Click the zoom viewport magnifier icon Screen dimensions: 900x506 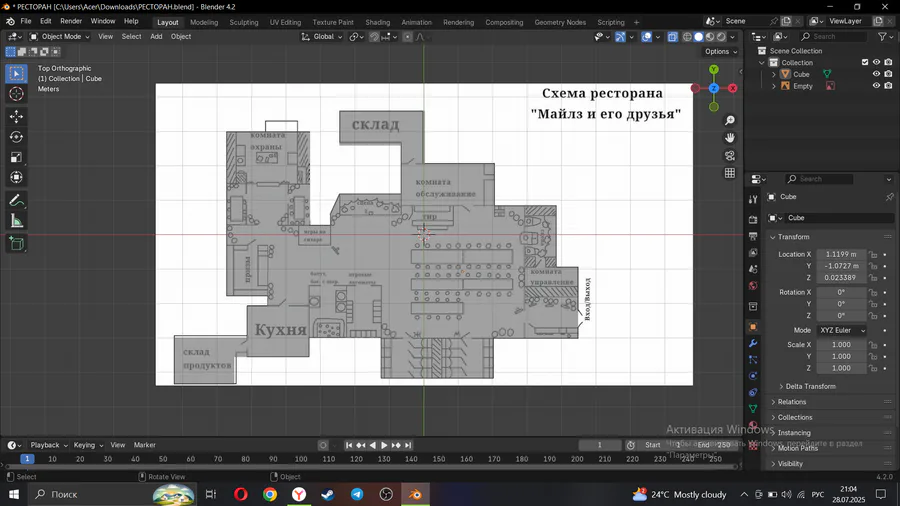click(730, 120)
